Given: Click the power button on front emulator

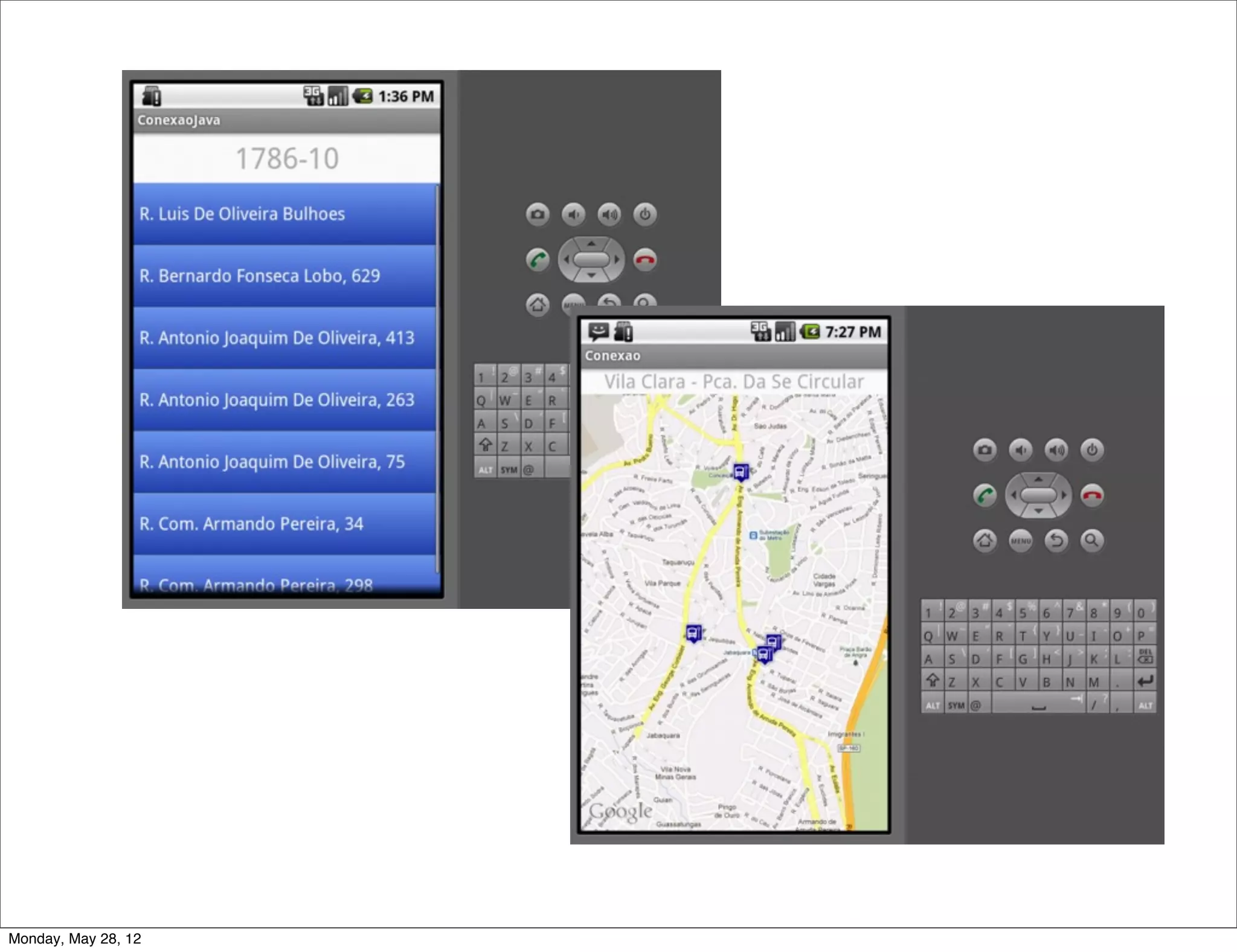Looking at the screenshot, I should (x=1091, y=450).
